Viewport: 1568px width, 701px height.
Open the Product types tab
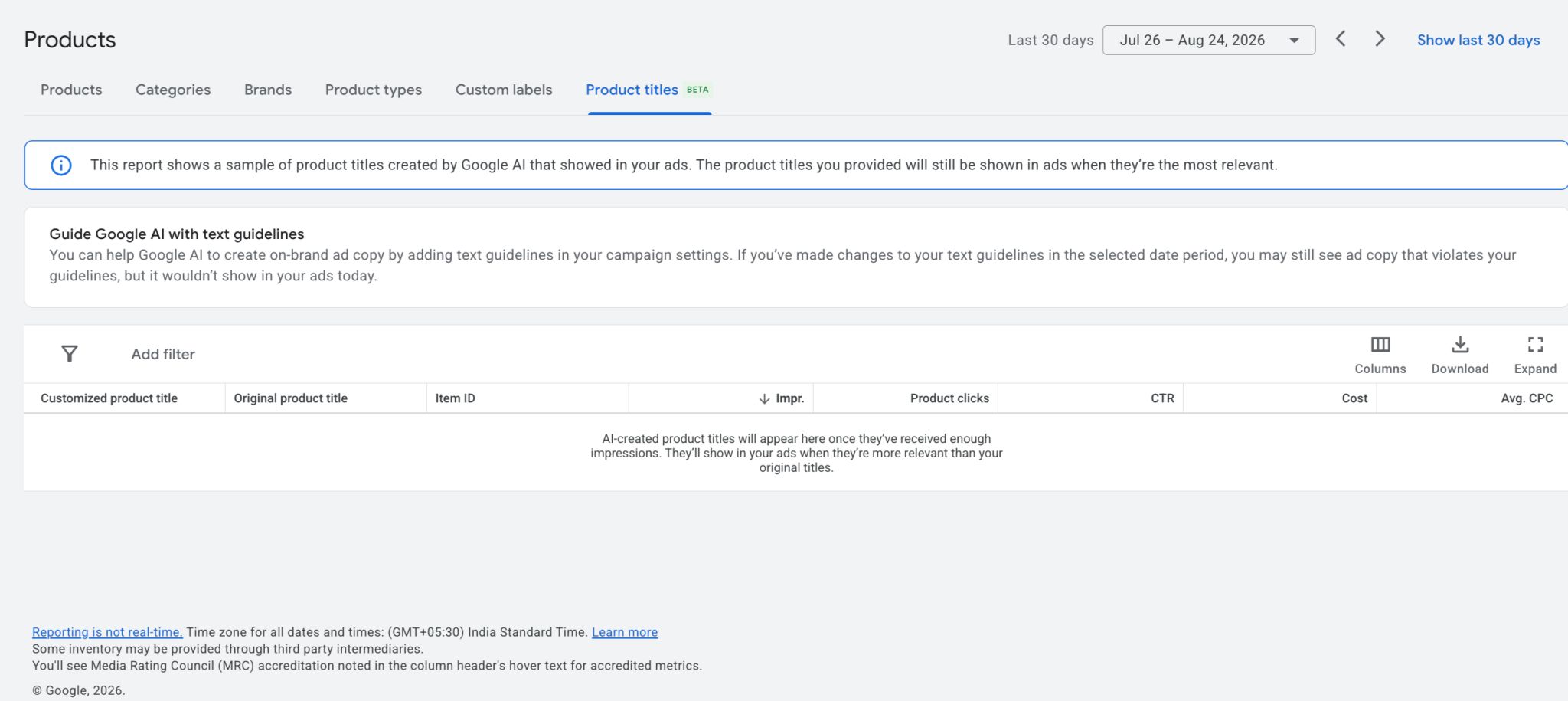[x=374, y=90]
